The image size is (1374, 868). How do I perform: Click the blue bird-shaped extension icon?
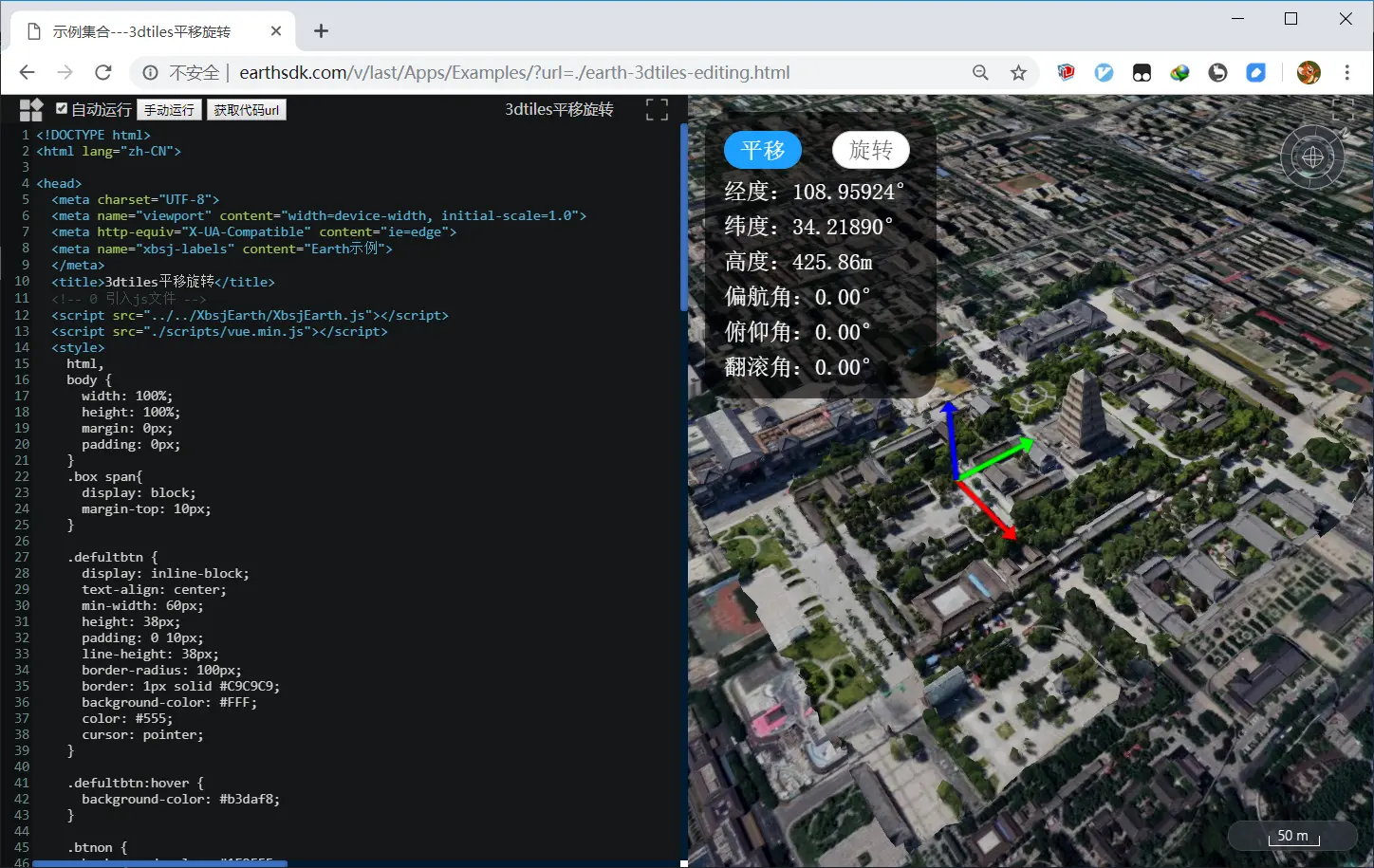(x=1104, y=73)
